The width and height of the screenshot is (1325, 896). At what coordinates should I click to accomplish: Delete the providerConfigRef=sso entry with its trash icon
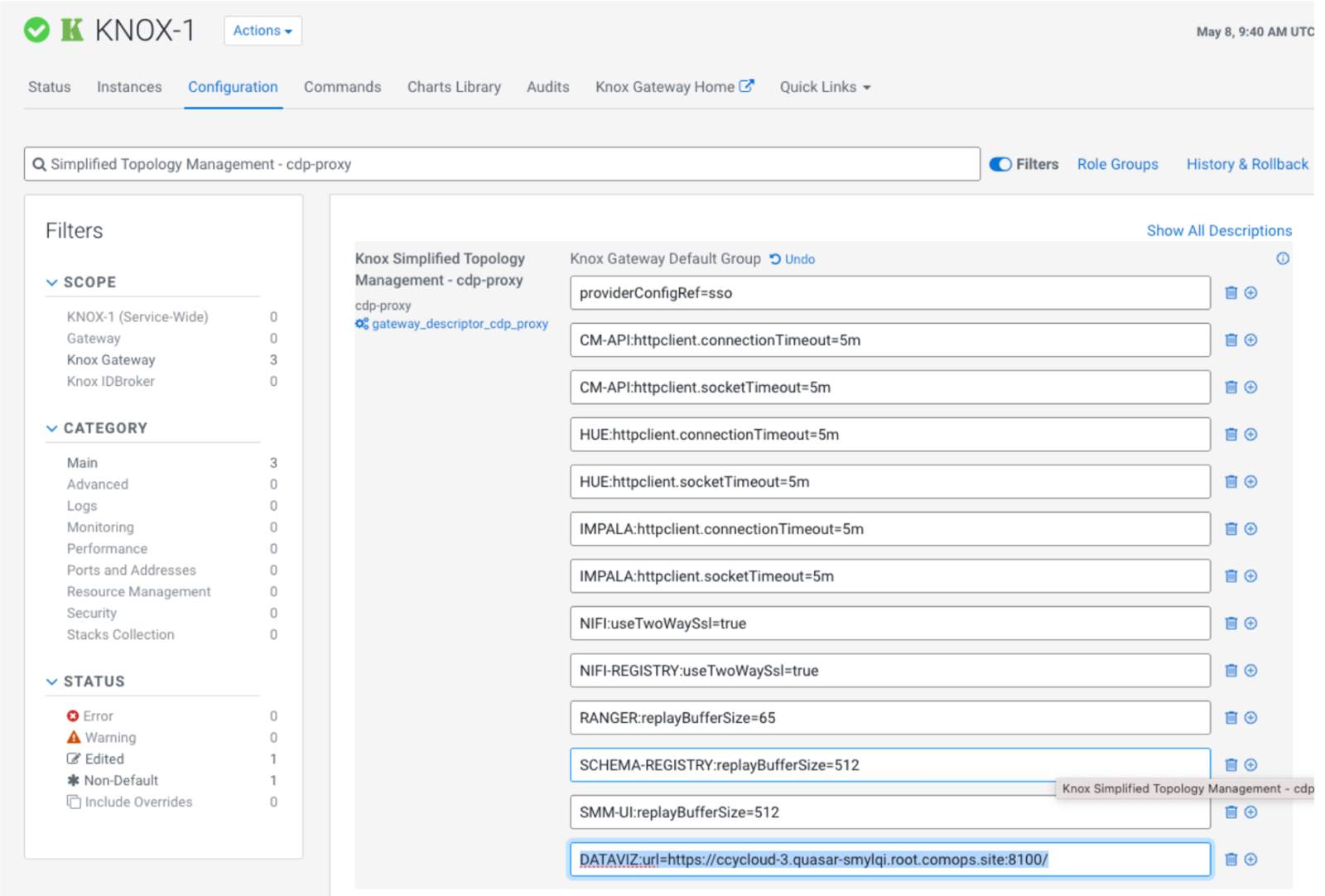coord(1231,293)
